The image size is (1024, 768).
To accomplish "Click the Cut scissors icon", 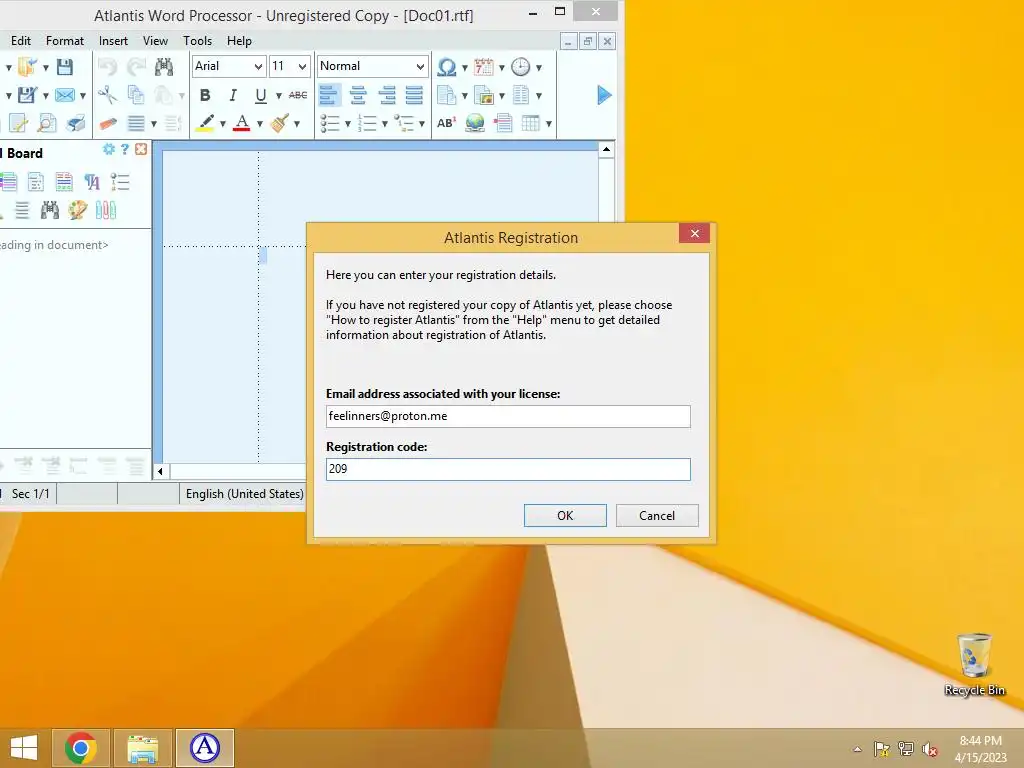I will click(108, 95).
